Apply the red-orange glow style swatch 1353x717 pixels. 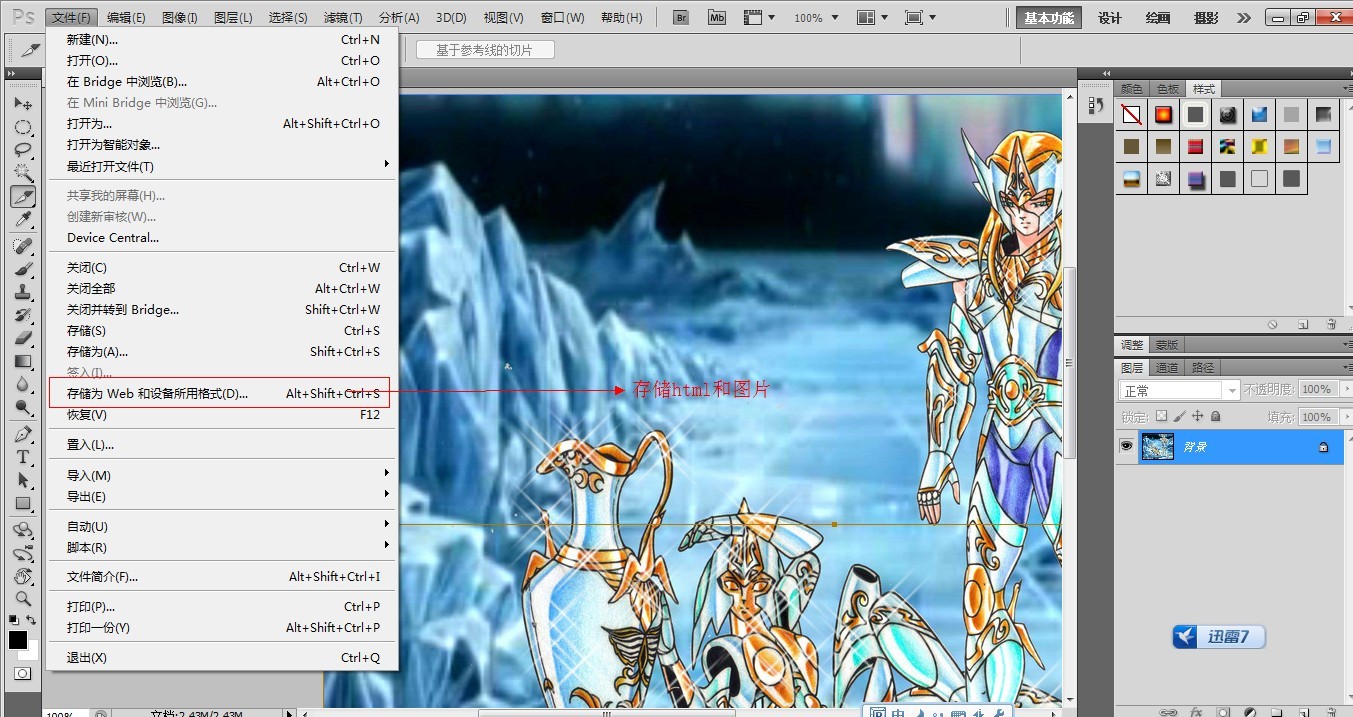[x=1163, y=115]
